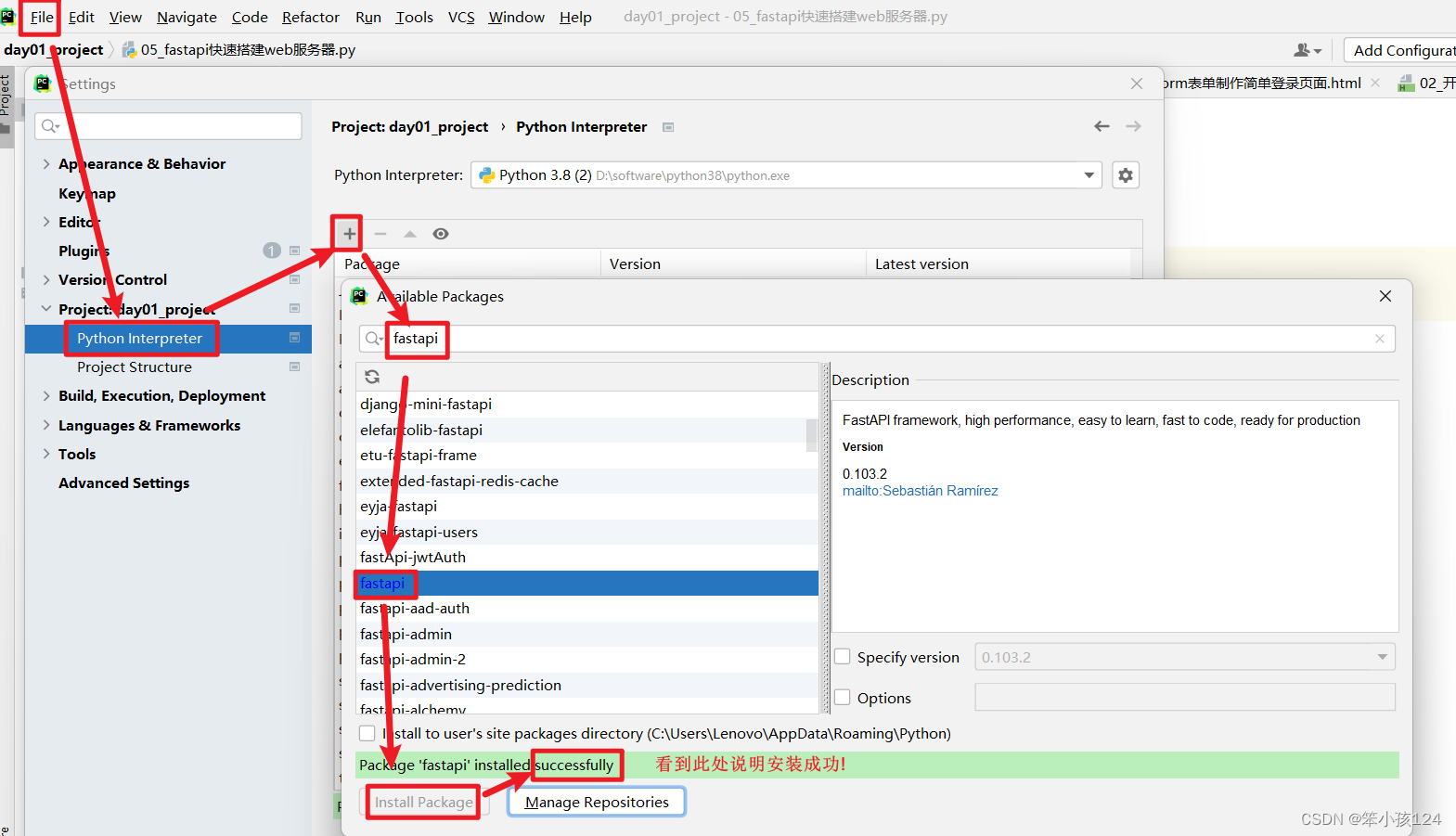Viewport: 1456px width, 836px height.
Task: Open the interpreter gear settings icon
Action: pos(1126,175)
